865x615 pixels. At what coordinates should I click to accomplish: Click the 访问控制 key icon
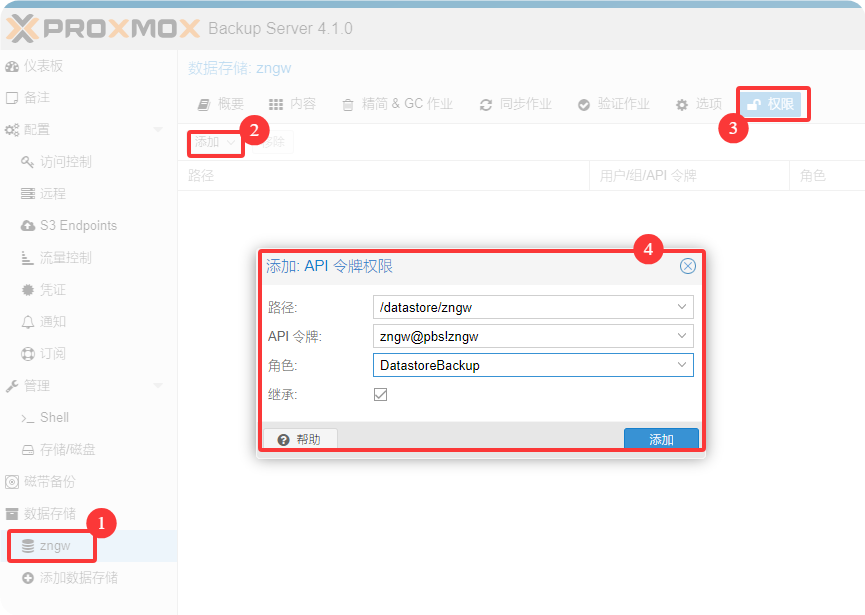[28, 162]
